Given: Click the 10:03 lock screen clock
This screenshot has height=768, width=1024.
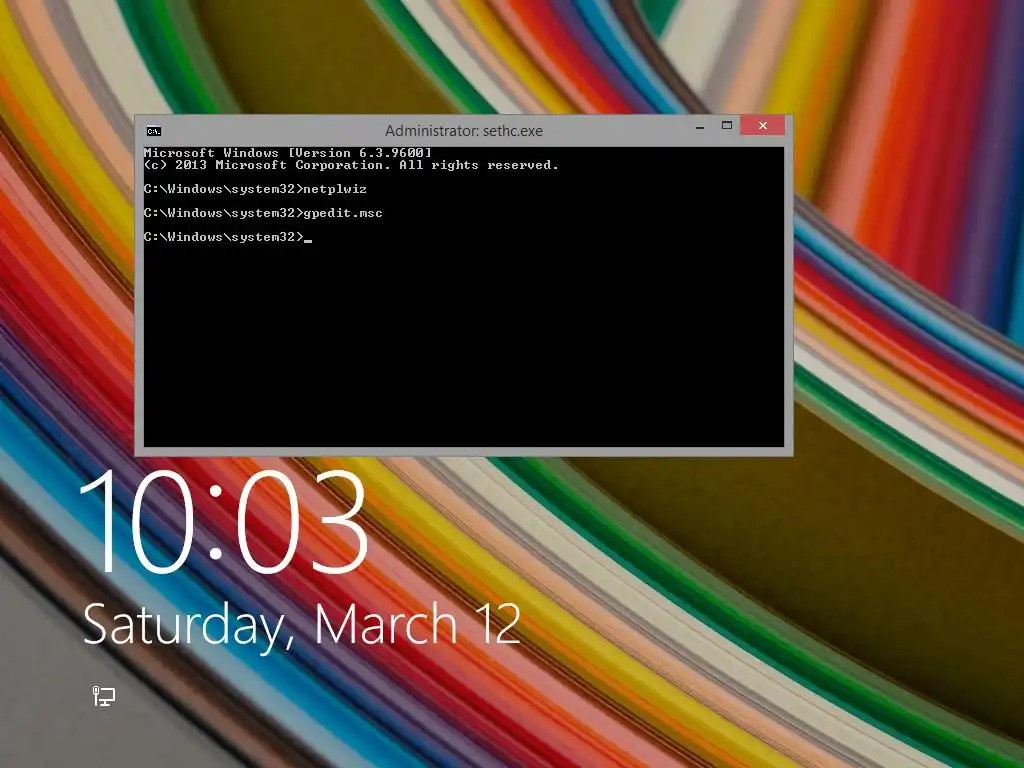Looking at the screenshot, I should [223, 522].
